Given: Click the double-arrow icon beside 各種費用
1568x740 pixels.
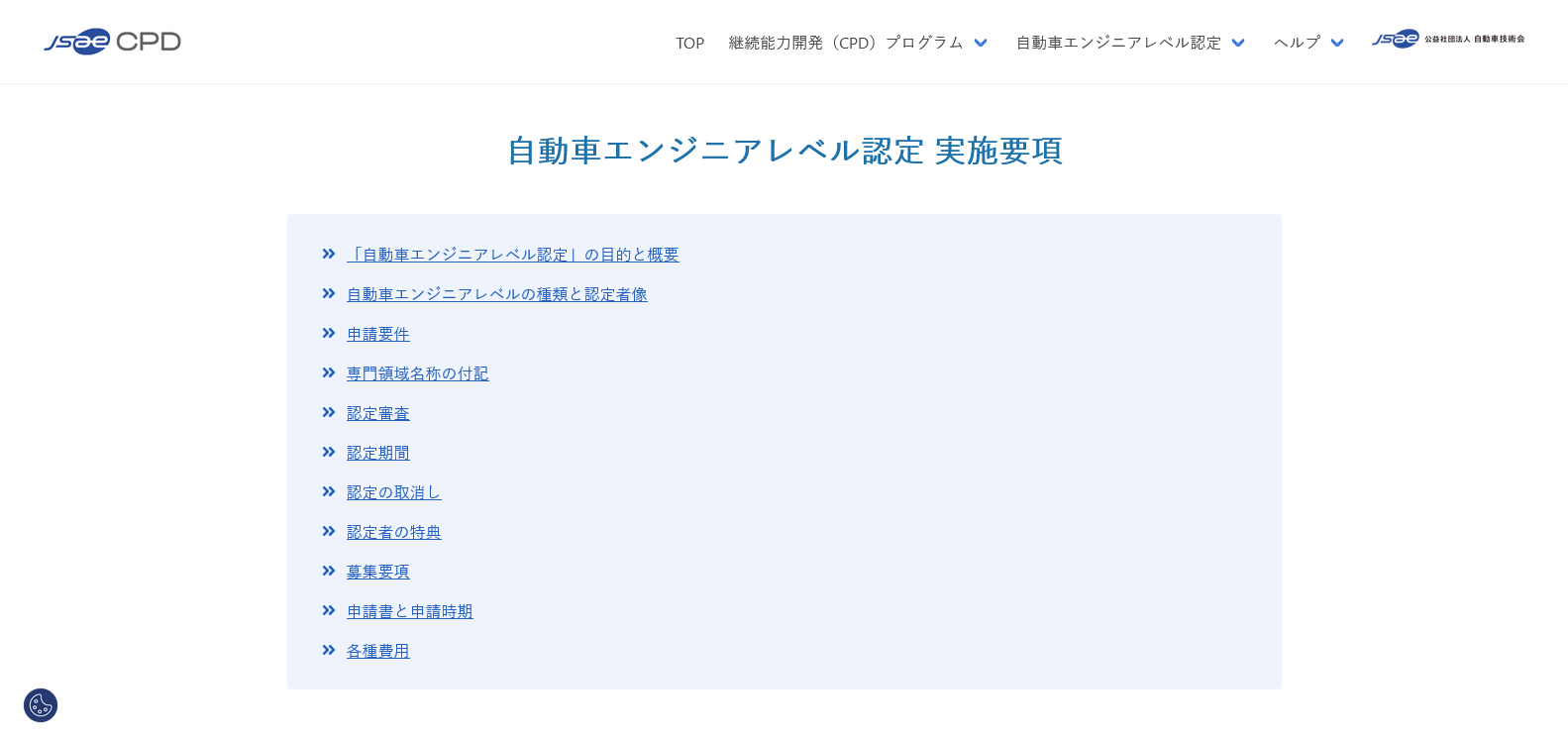Looking at the screenshot, I should pyautogui.click(x=329, y=651).
